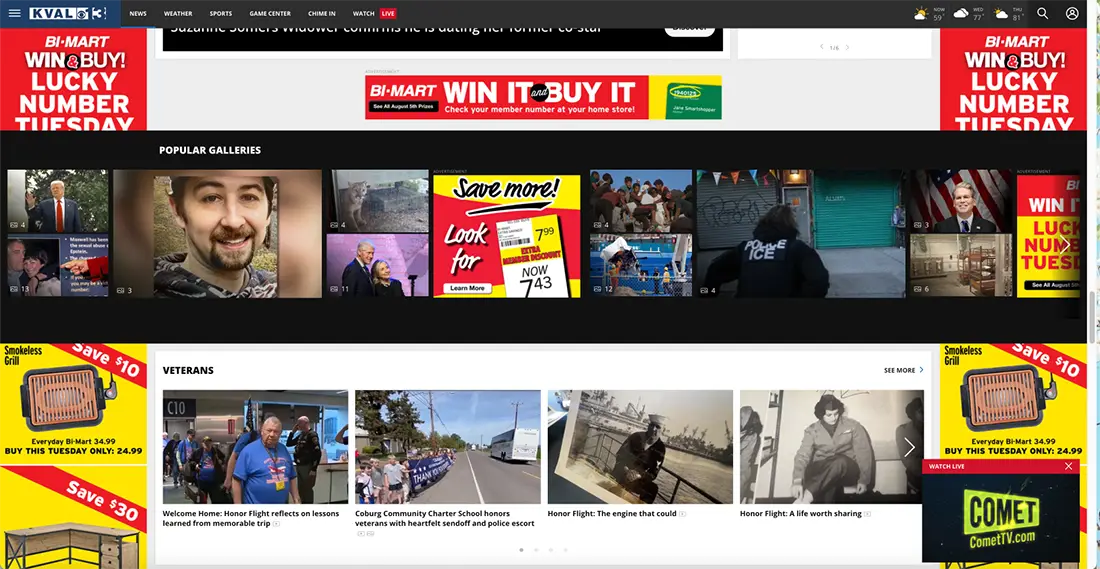Open the 12-photo fence and pool gallery

[x=640, y=265]
